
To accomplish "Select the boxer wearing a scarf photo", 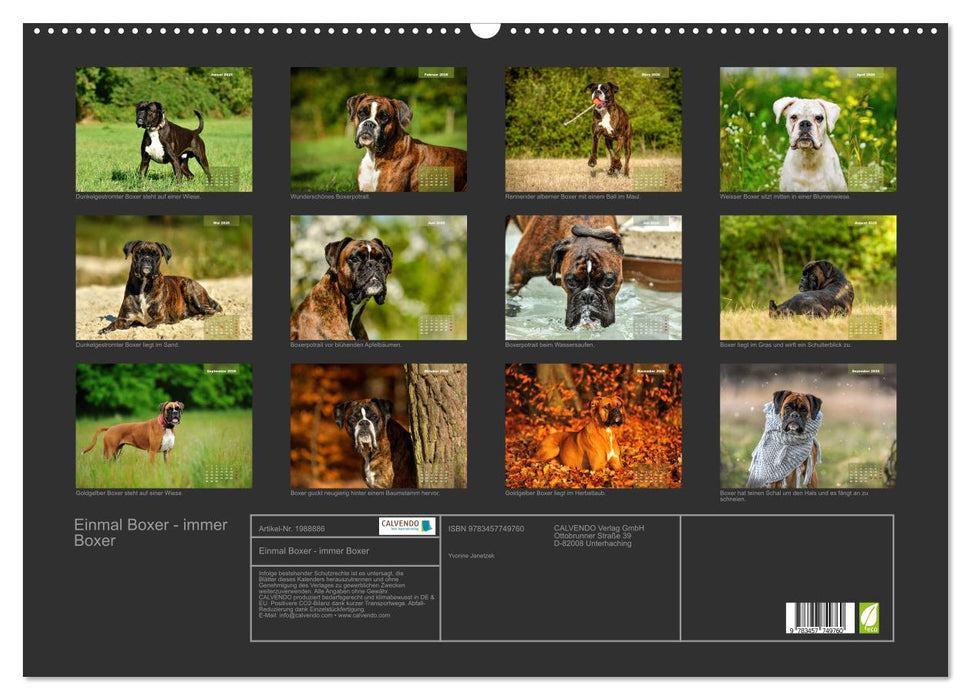I will 808,425.
